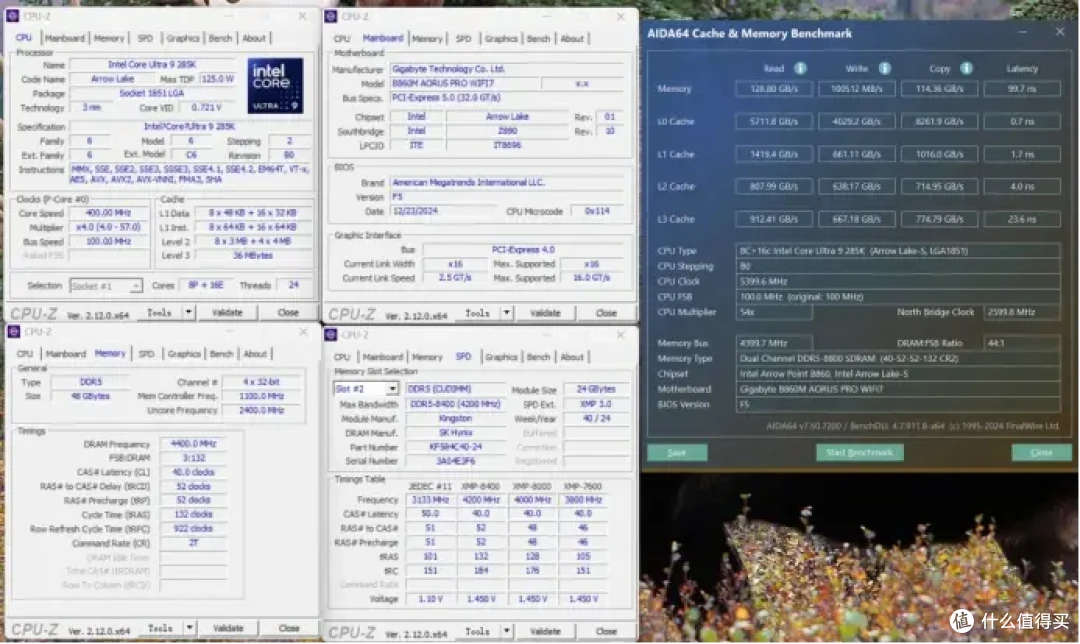Click the L3 Cache Read value 912.41 GB/s

773,219
